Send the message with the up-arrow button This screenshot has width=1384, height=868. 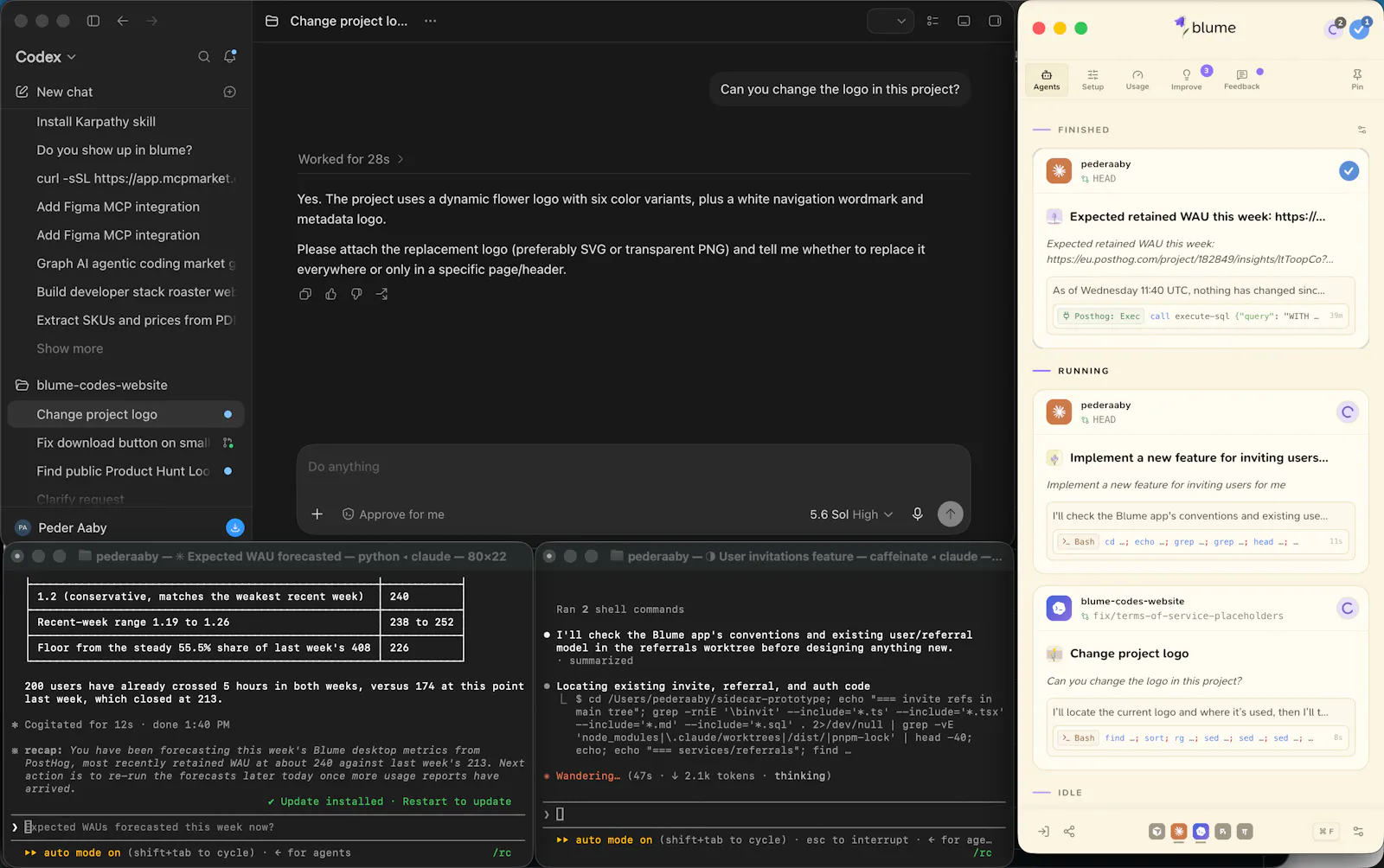click(x=951, y=514)
